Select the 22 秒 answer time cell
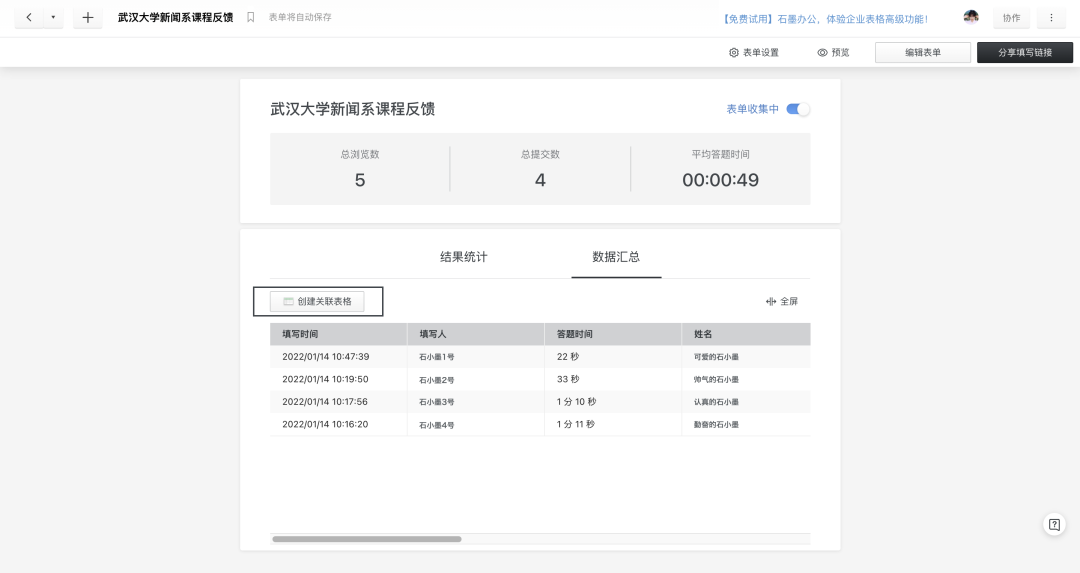The image size is (1080, 573). [613, 357]
